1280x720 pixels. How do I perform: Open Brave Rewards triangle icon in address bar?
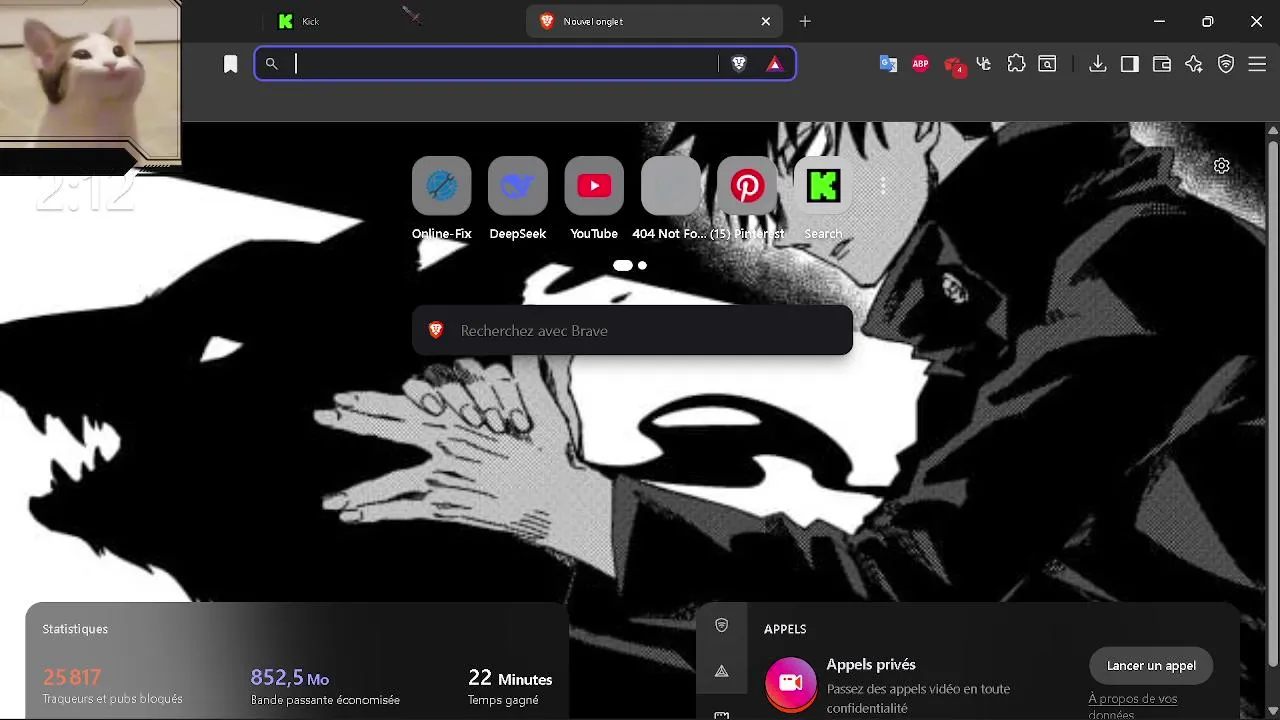774,64
